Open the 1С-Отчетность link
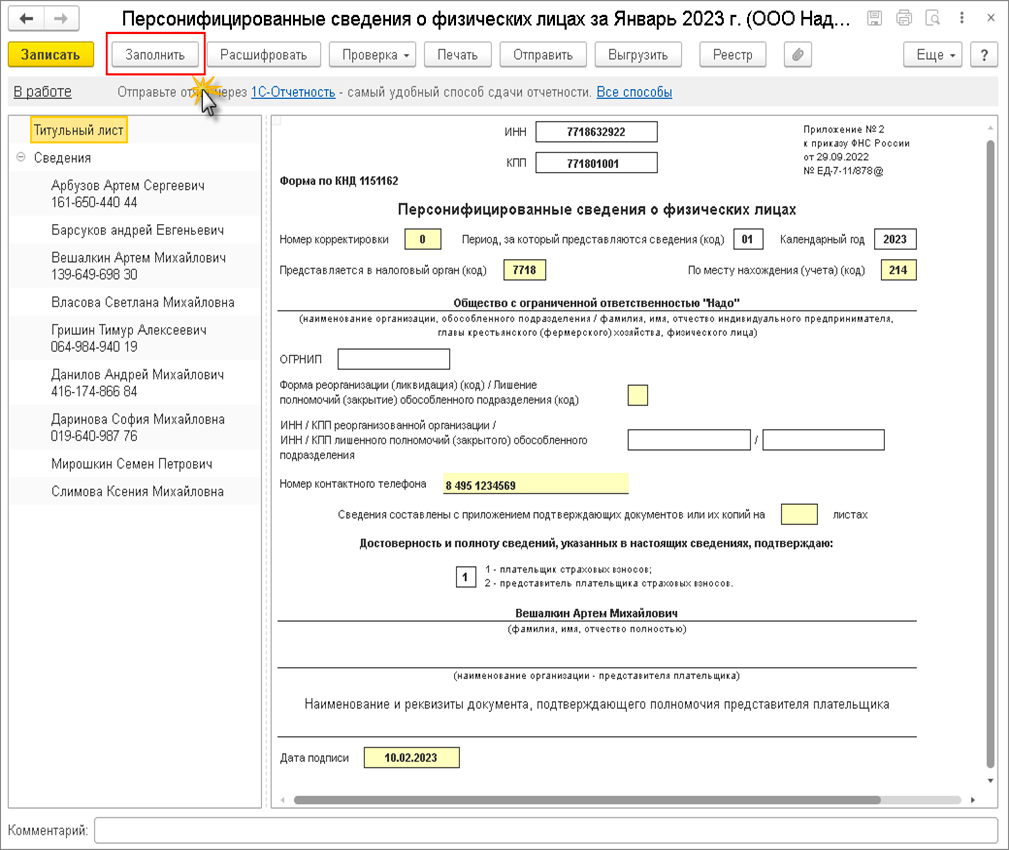 point(293,92)
